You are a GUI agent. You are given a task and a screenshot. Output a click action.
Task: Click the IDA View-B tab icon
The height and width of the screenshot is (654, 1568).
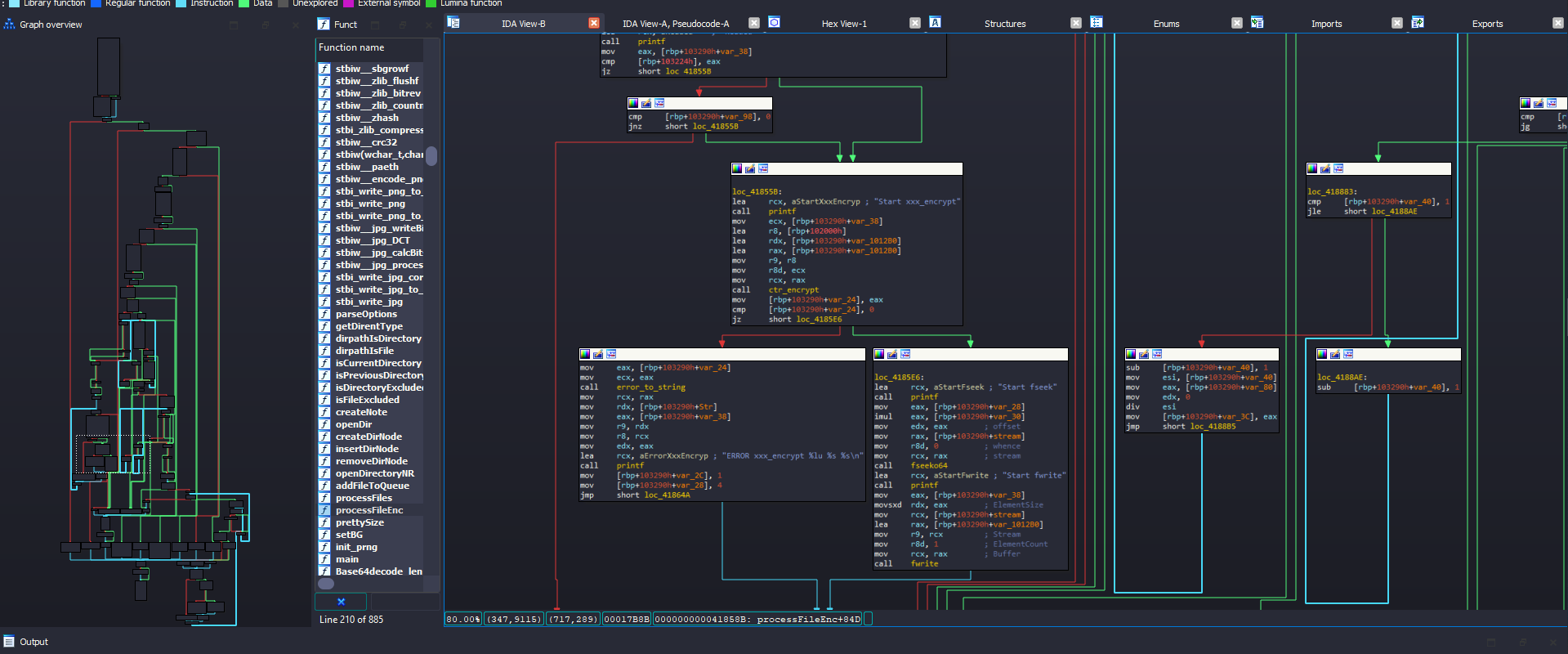(x=453, y=23)
